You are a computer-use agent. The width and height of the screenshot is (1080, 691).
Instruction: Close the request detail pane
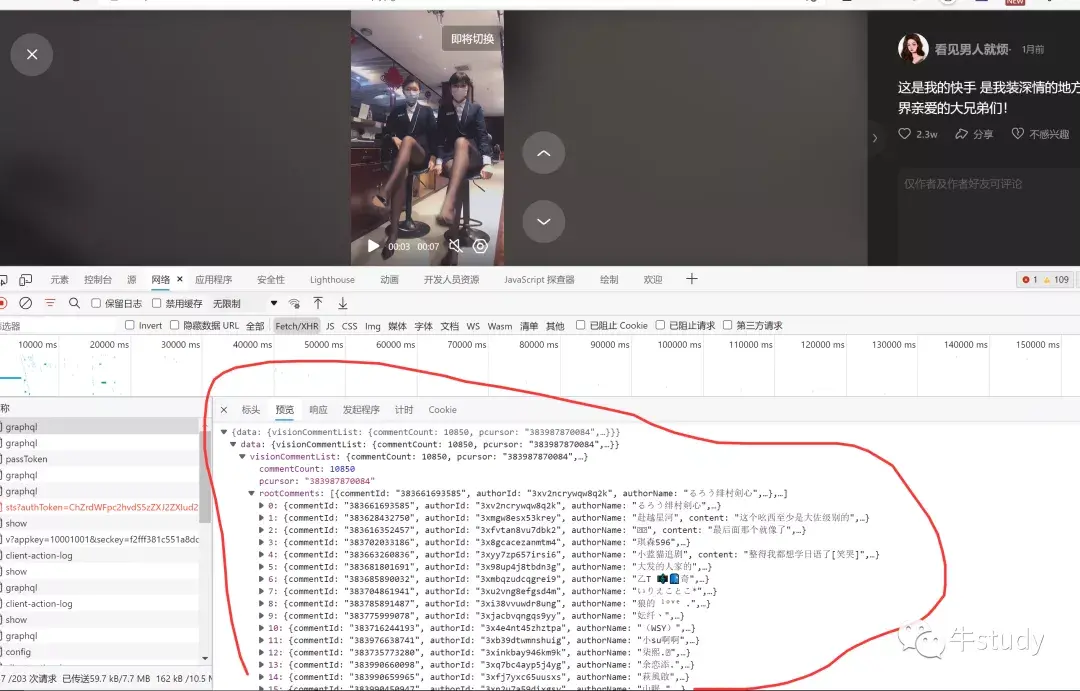[224, 410]
